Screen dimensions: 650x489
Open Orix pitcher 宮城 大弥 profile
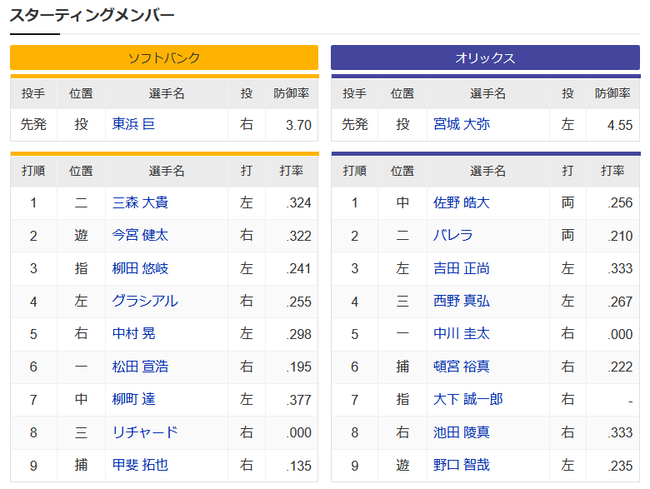tap(461, 124)
